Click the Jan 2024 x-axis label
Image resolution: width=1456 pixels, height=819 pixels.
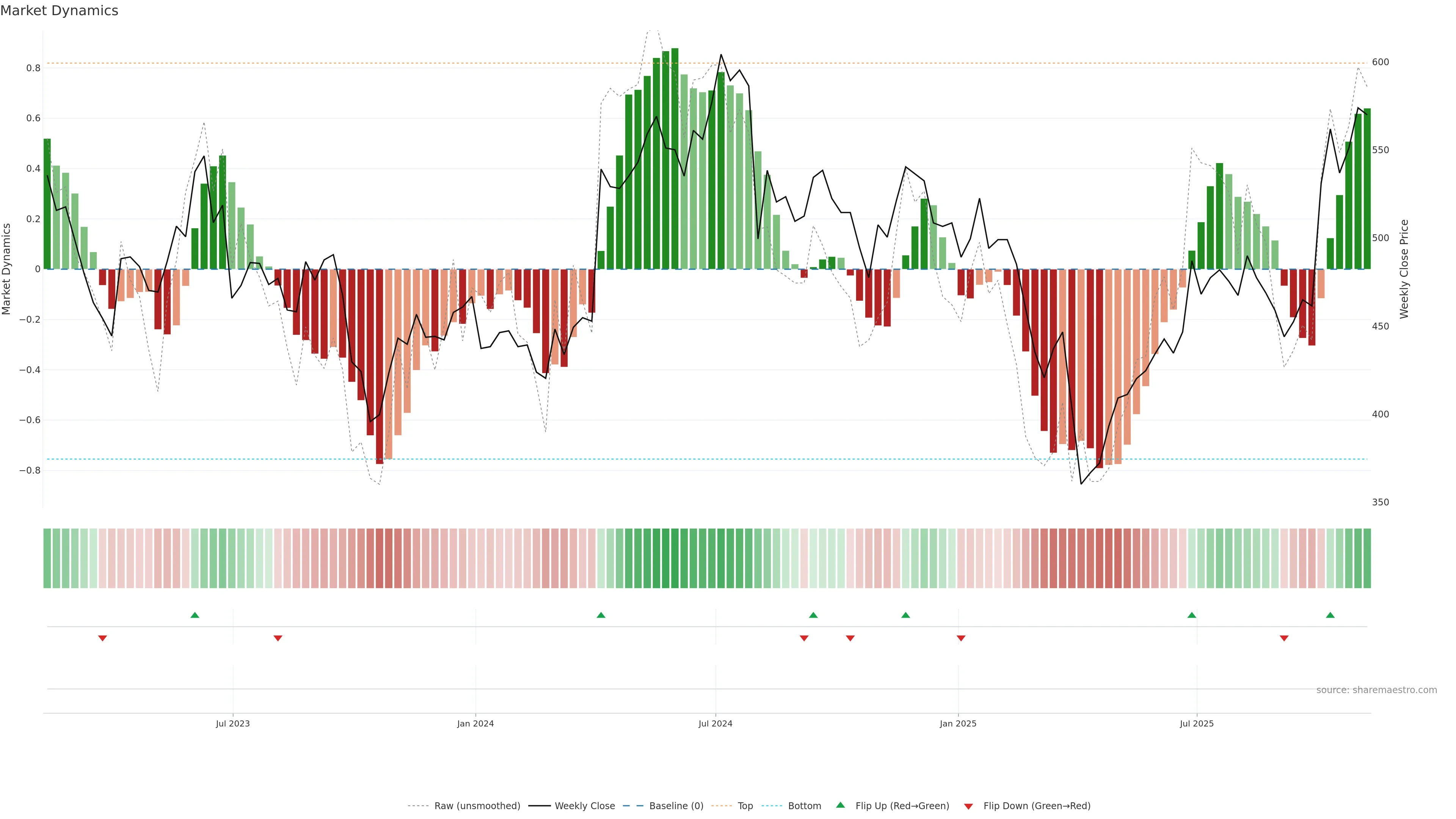[475, 723]
